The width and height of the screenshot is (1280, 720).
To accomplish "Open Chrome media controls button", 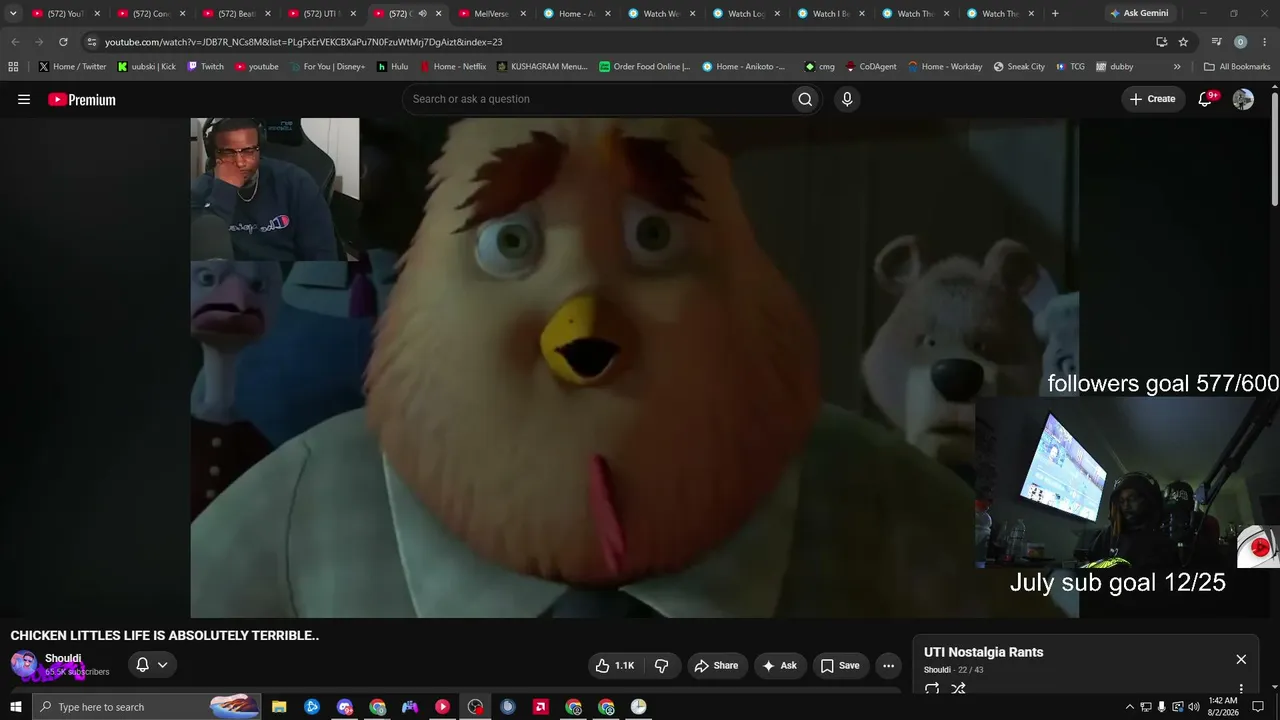I will click(x=1216, y=42).
